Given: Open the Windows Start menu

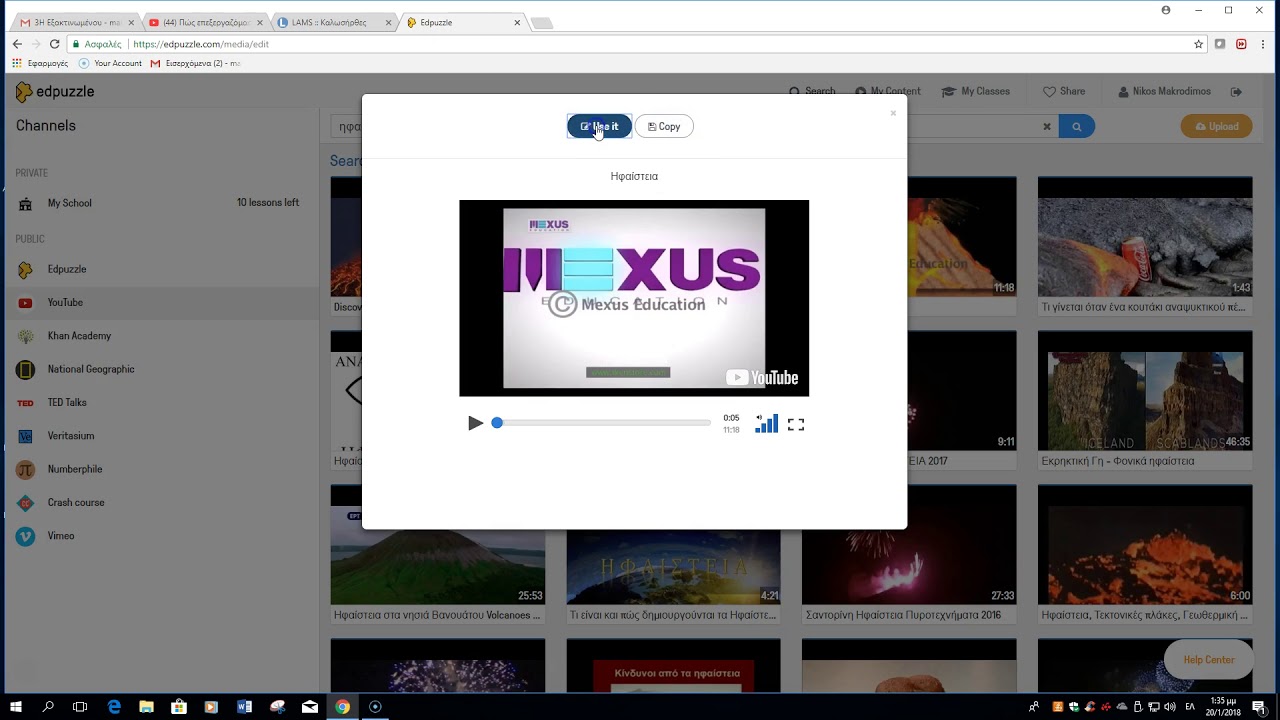Looking at the screenshot, I should tap(16, 706).
